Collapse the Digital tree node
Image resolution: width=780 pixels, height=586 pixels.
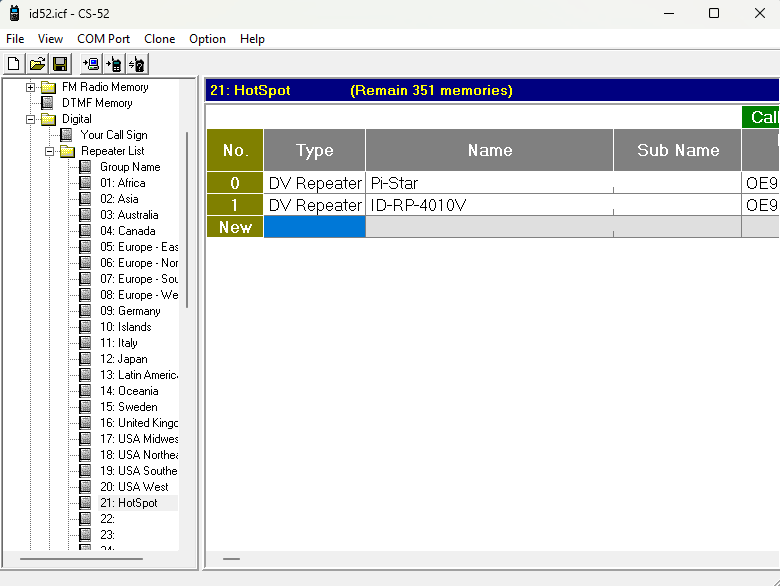coord(30,119)
